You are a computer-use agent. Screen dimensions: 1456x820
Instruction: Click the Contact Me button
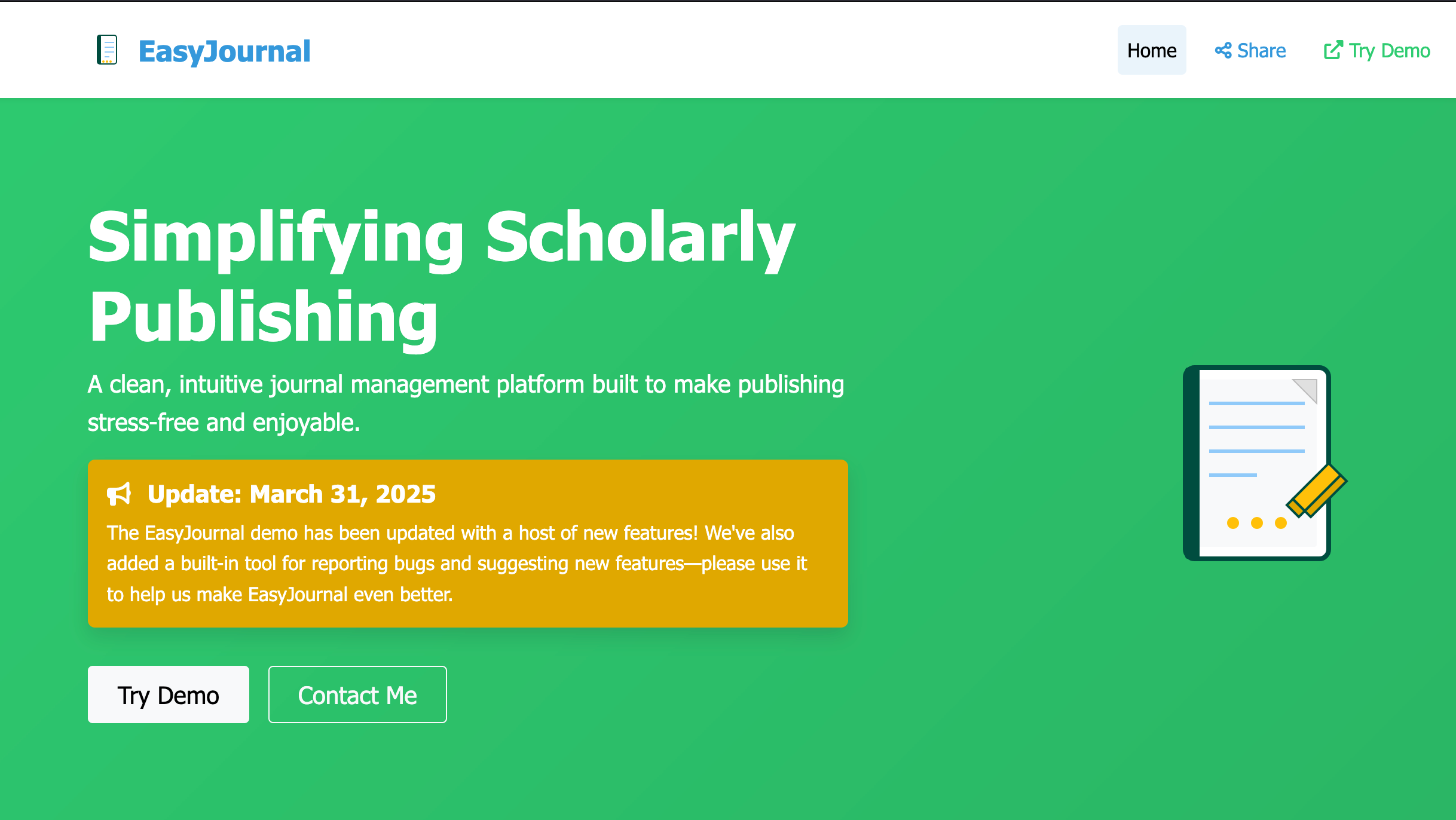pyautogui.click(x=357, y=694)
